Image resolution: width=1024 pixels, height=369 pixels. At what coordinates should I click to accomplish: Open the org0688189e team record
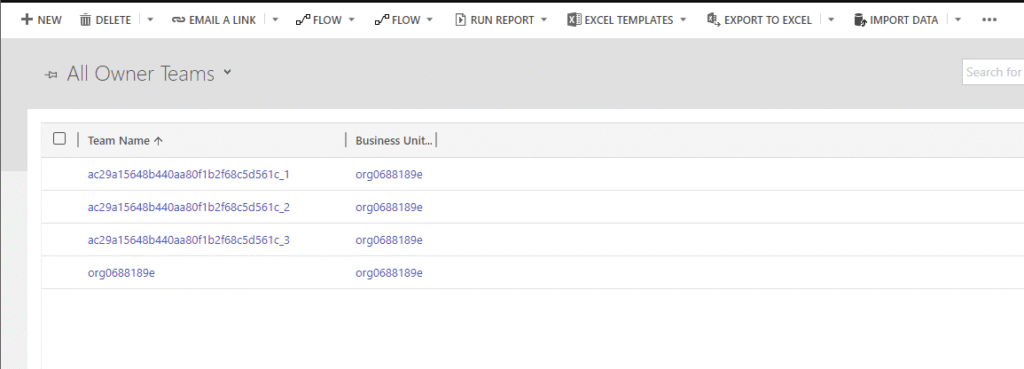(121, 272)
